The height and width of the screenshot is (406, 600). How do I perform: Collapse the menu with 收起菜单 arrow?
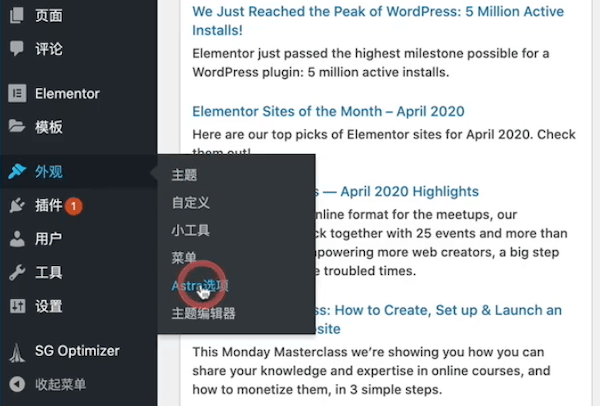click(17, 384)
